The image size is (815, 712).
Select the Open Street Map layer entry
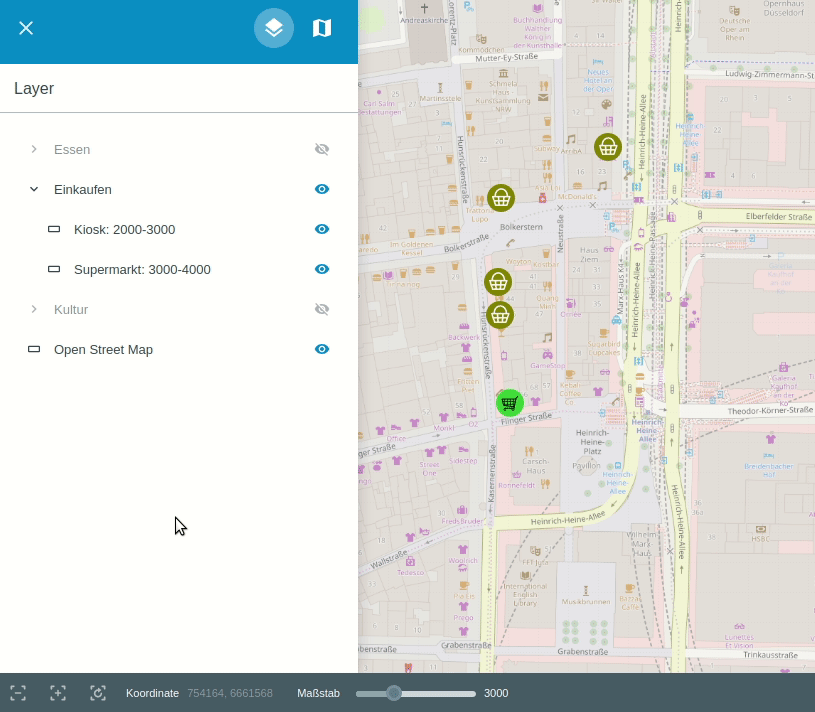[103, 349]
